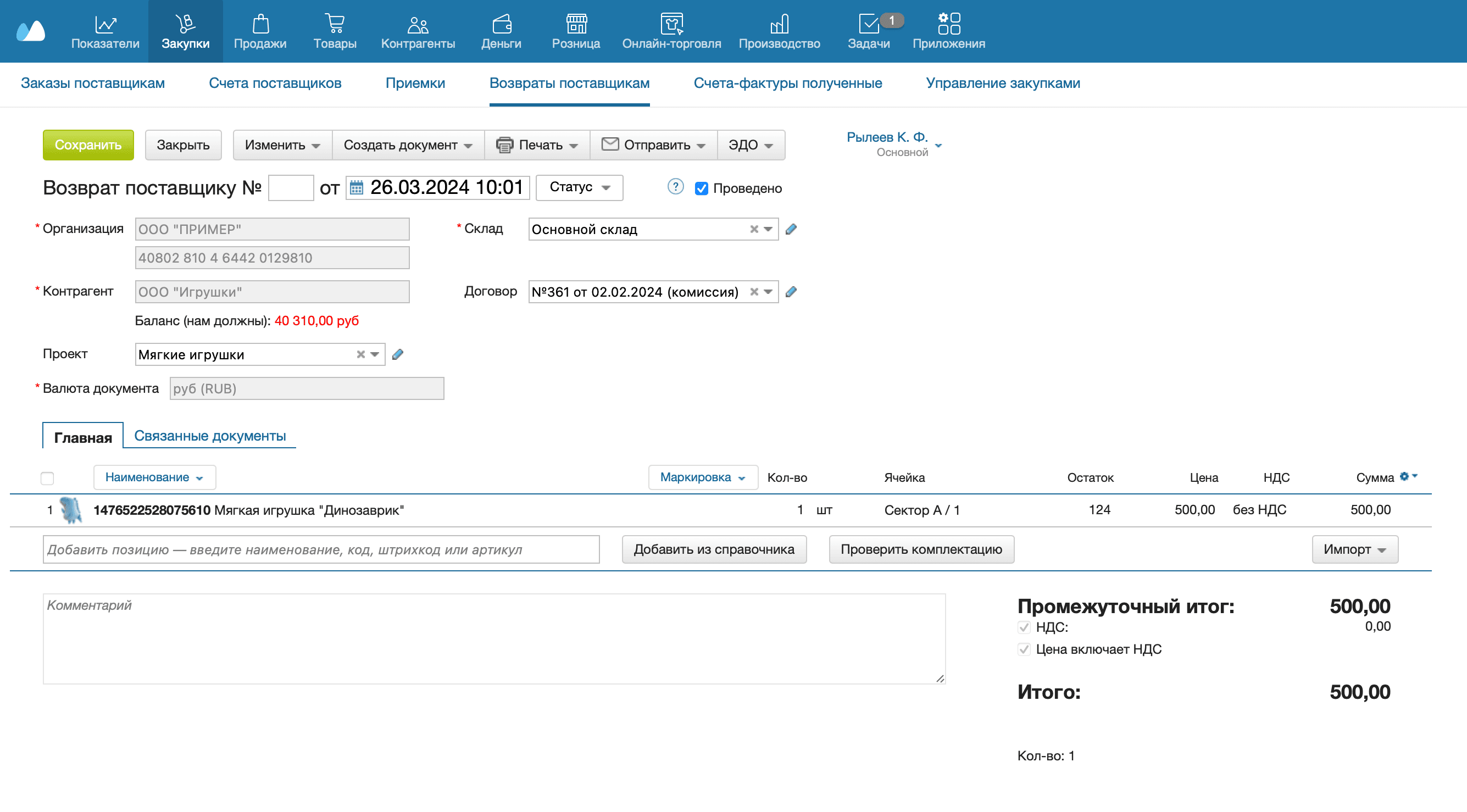Viewport: 1467px width, 812px height.
Task: Click the pencil icon beside Проект field
Action: 397,354
